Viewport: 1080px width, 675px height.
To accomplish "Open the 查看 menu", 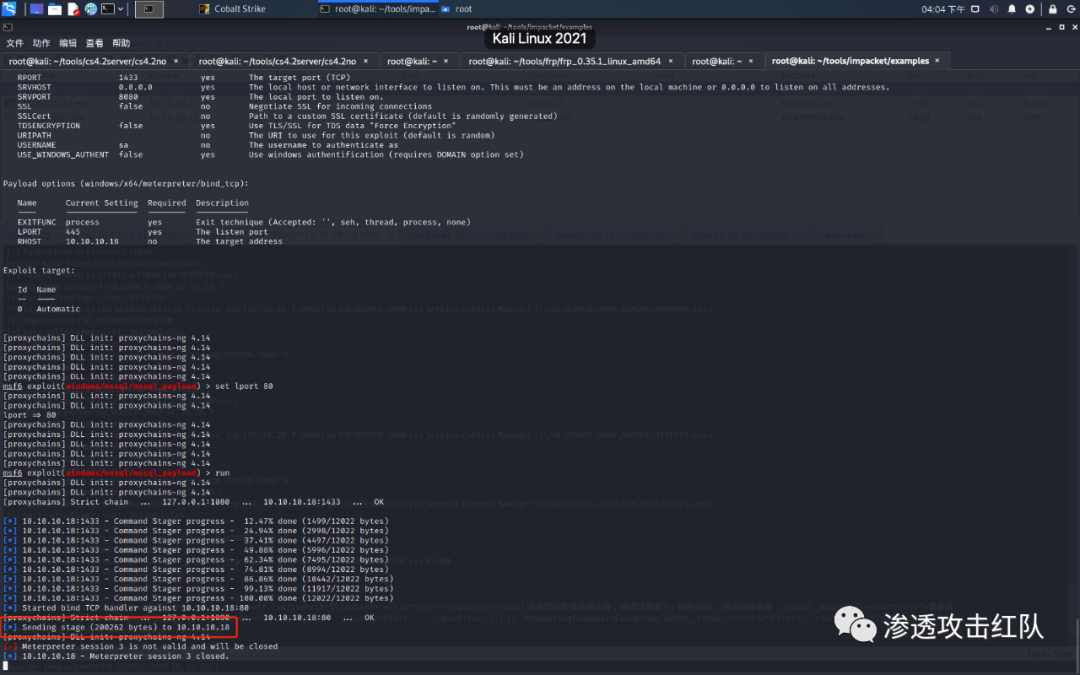I will coord(94,43).
